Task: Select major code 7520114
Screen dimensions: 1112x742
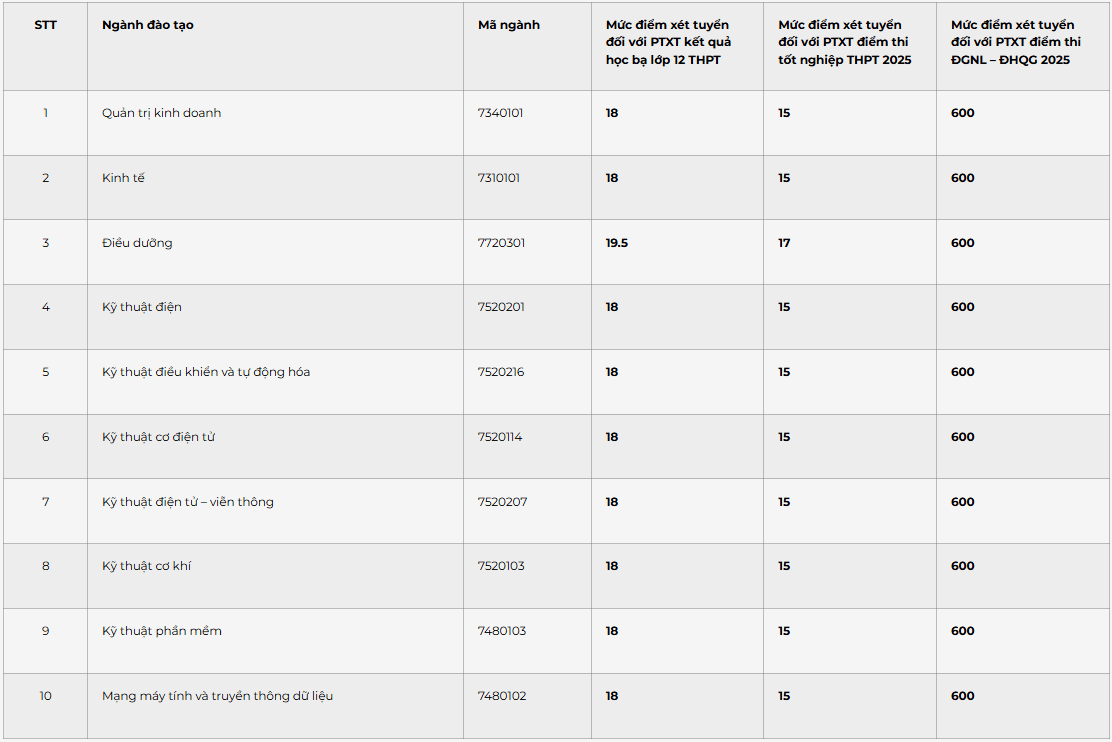Action: click(500, 437)
